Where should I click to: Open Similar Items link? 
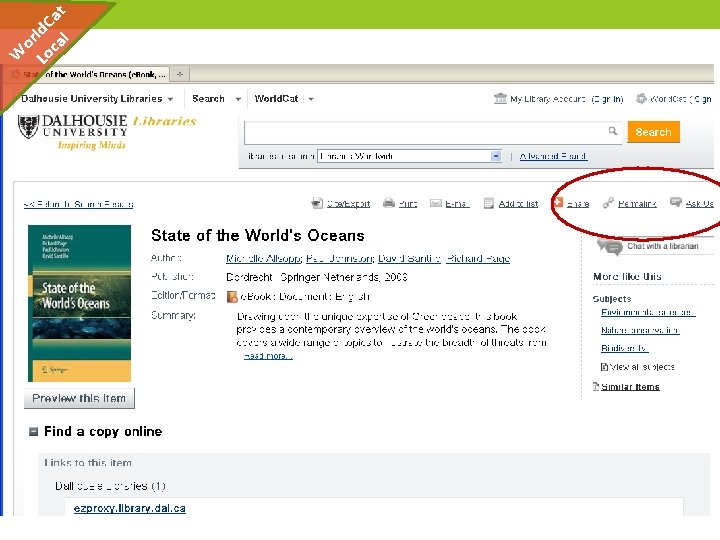(630, 387)
